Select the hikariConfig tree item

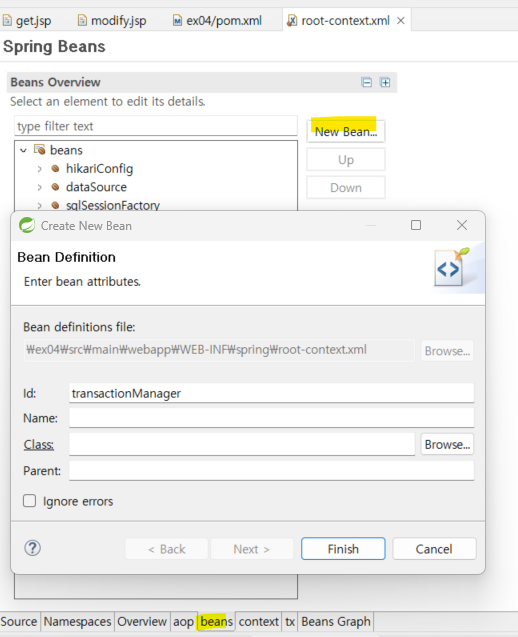click(x=100, y=169)
